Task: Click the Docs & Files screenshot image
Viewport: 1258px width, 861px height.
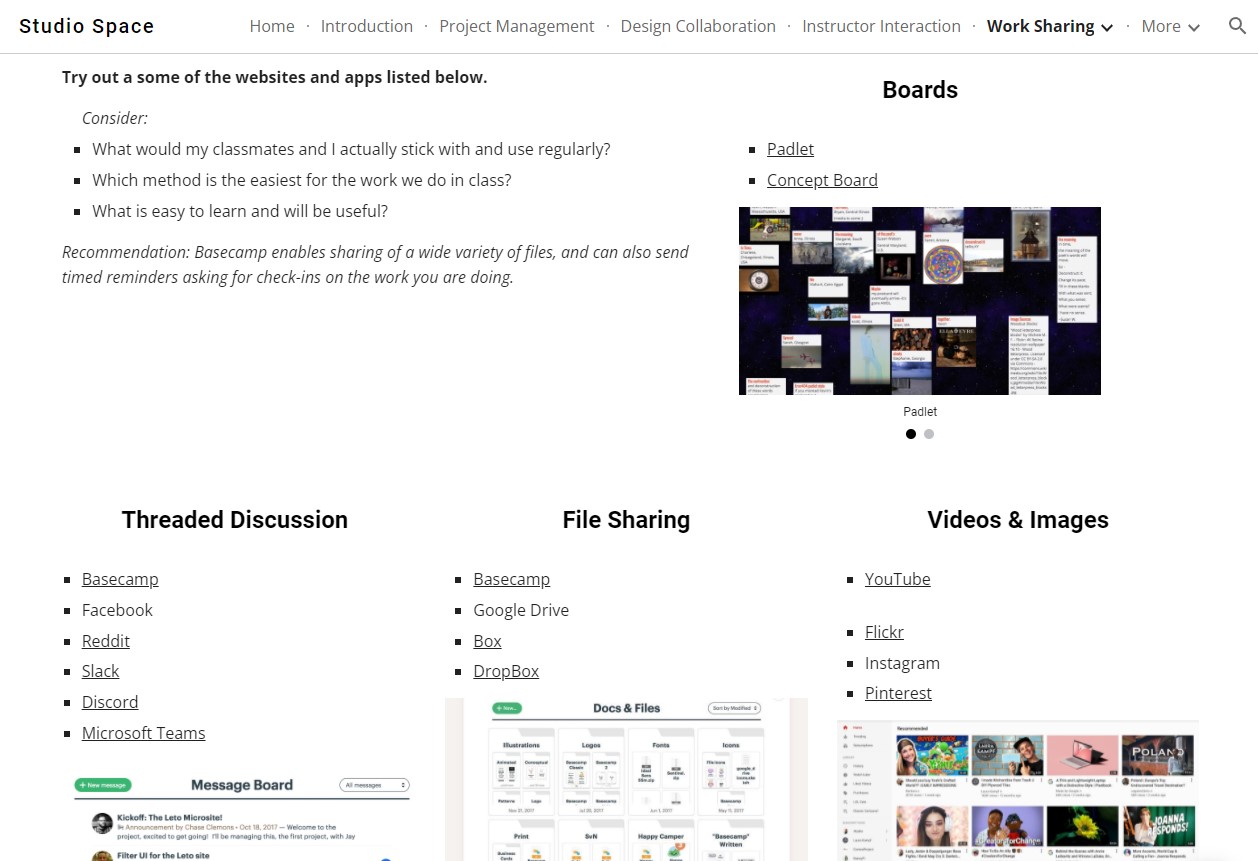Action: point(626,780)
